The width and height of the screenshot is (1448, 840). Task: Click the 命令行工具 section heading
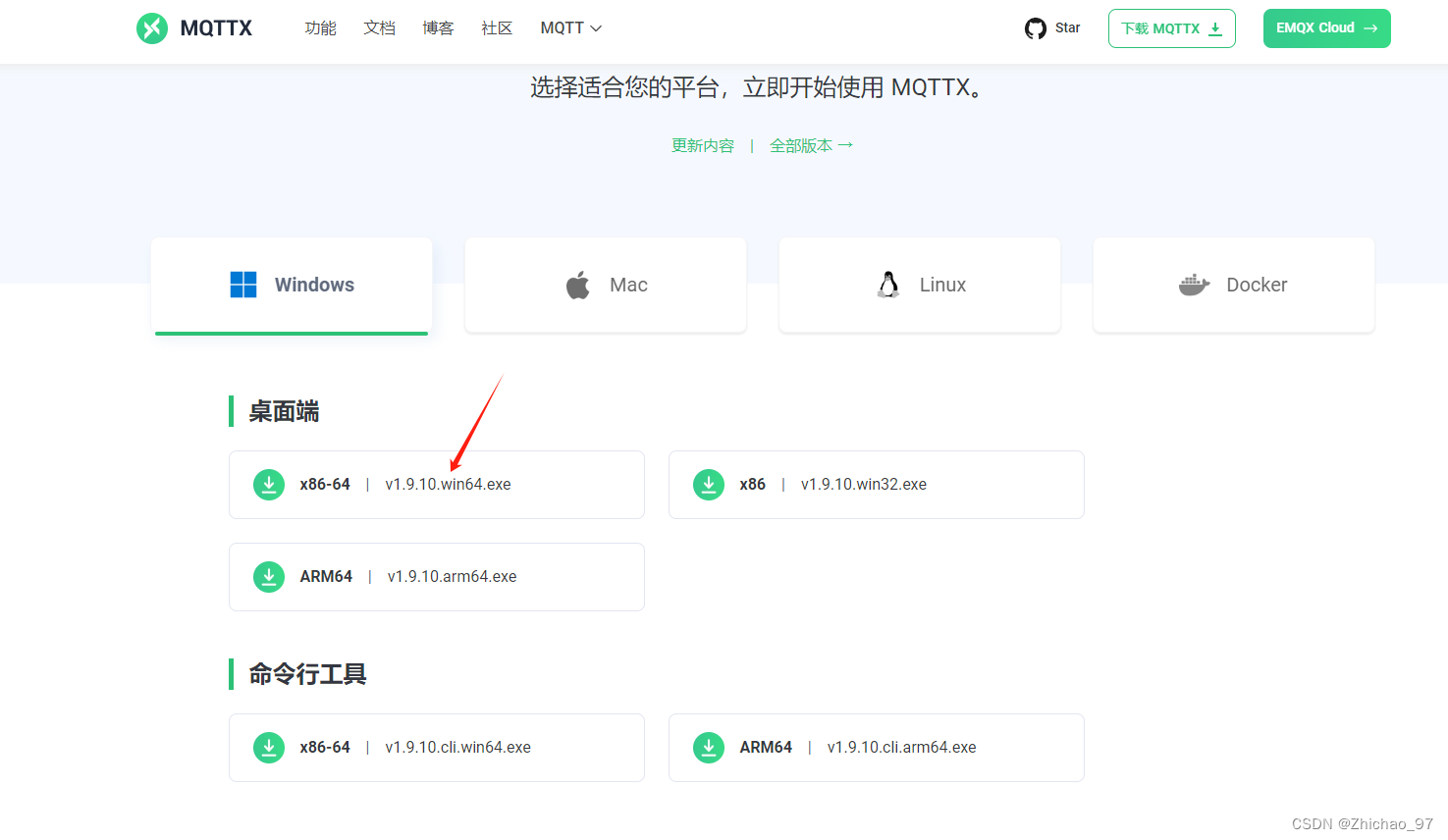point(307,675)
